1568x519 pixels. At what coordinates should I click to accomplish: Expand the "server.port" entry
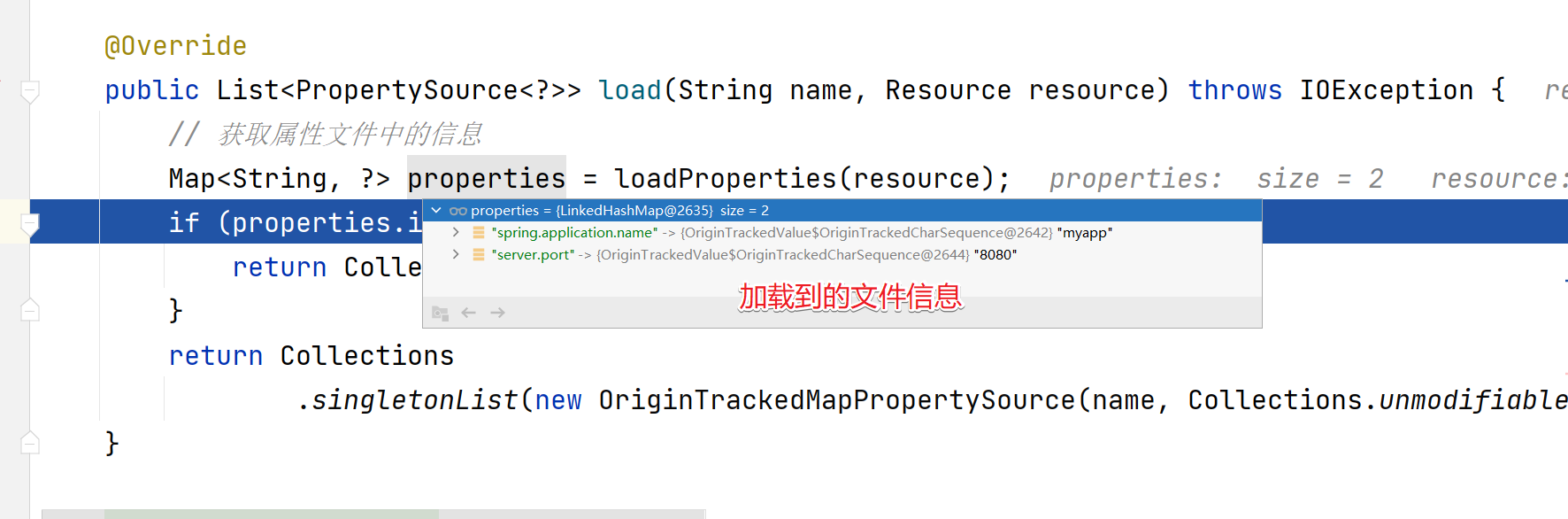pos(456,254)
